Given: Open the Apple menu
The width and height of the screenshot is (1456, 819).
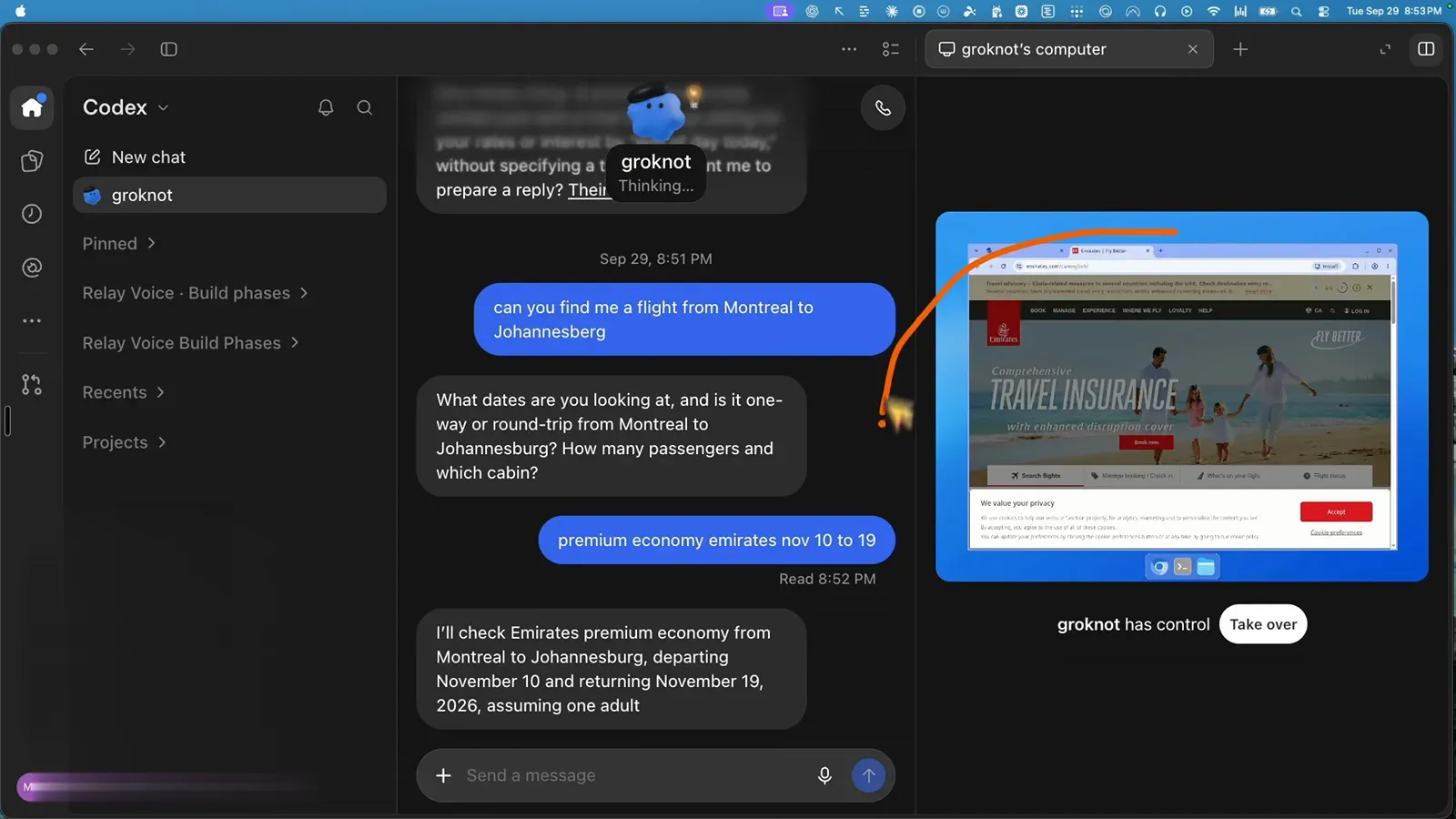Looking at the screenshot, I should (21, 11).
